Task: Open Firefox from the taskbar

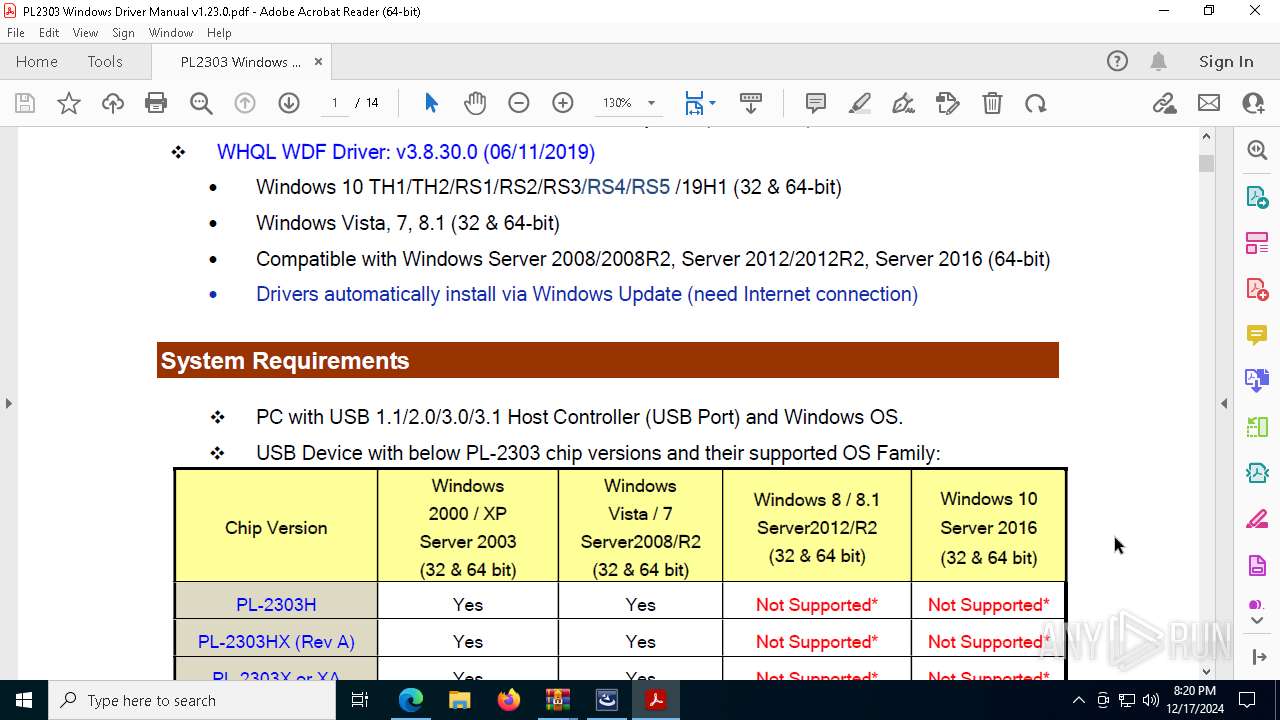Action: [x=508, y=700]
